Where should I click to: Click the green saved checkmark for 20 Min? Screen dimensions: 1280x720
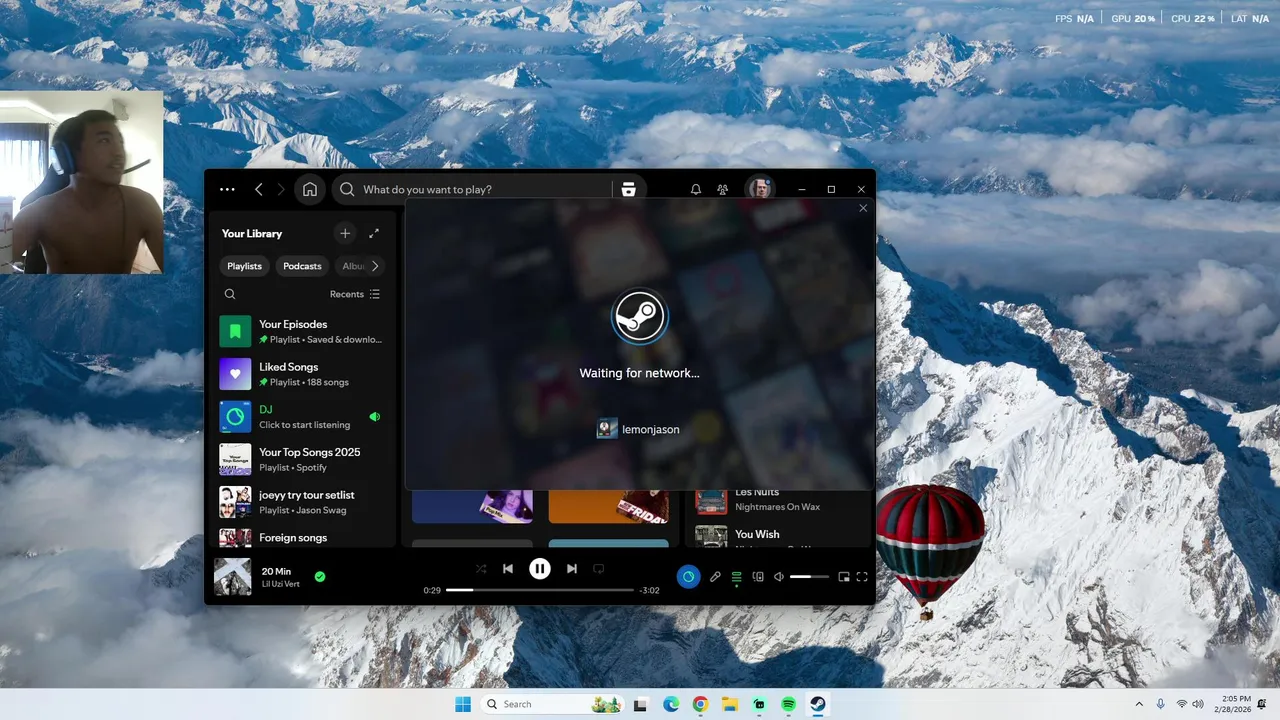pos(320,576)
